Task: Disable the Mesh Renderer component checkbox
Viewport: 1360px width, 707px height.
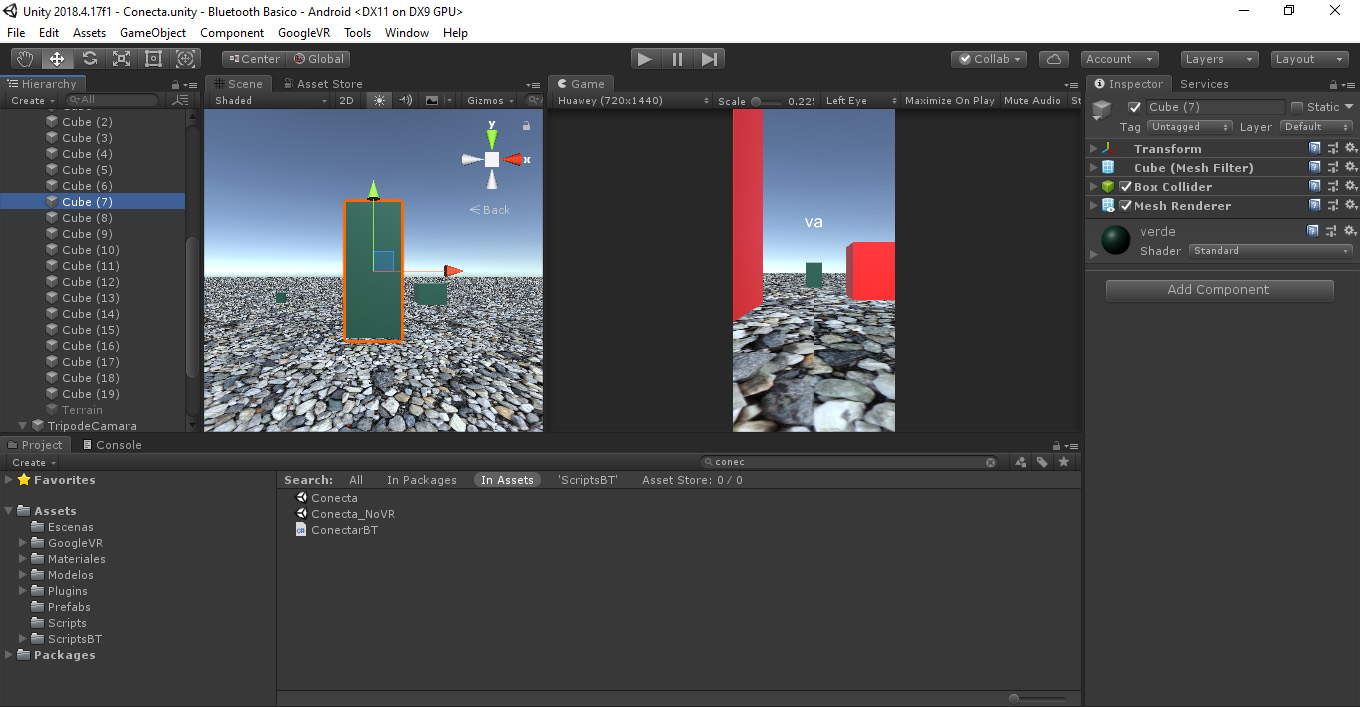Action: [x=1126, y=206]
